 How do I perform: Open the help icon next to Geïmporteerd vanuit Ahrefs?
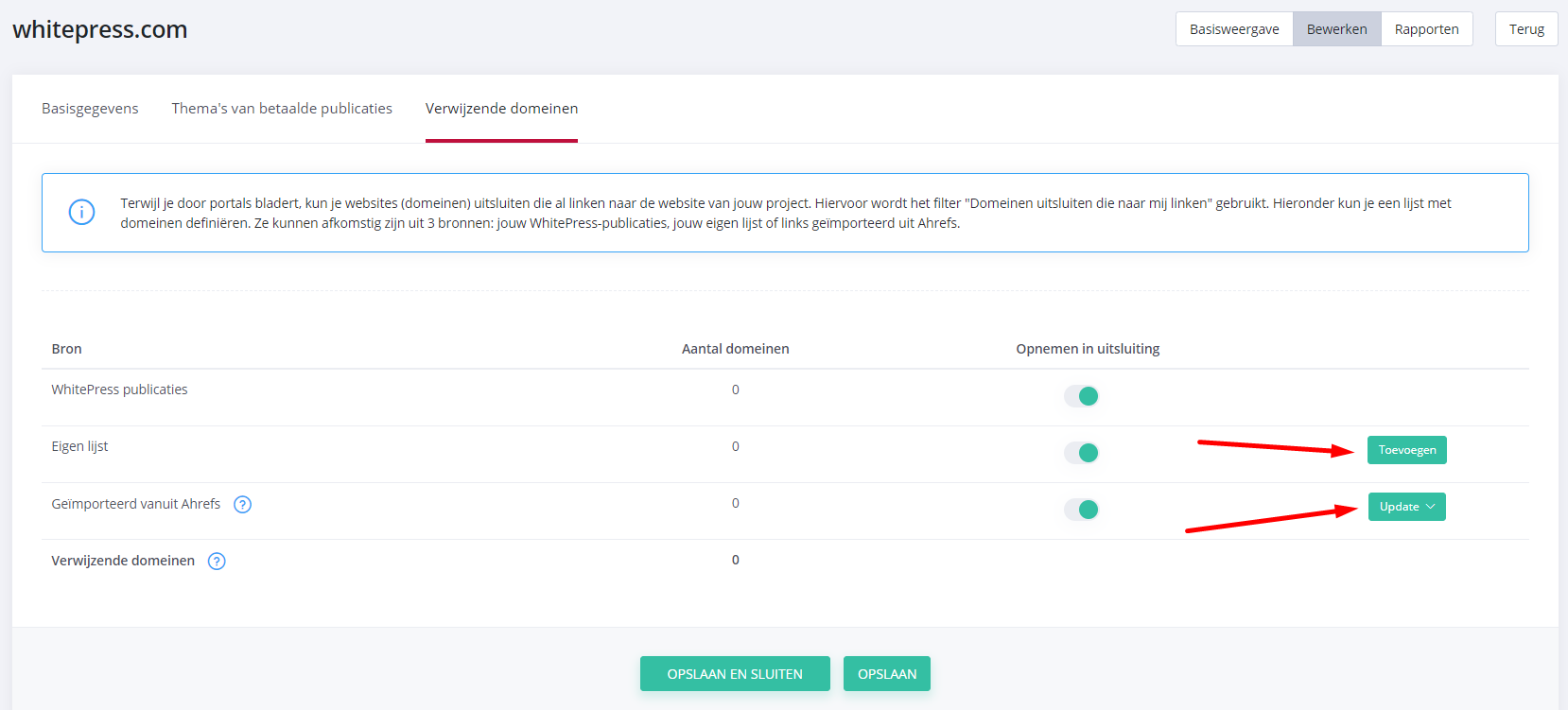[x=242, y=505]
